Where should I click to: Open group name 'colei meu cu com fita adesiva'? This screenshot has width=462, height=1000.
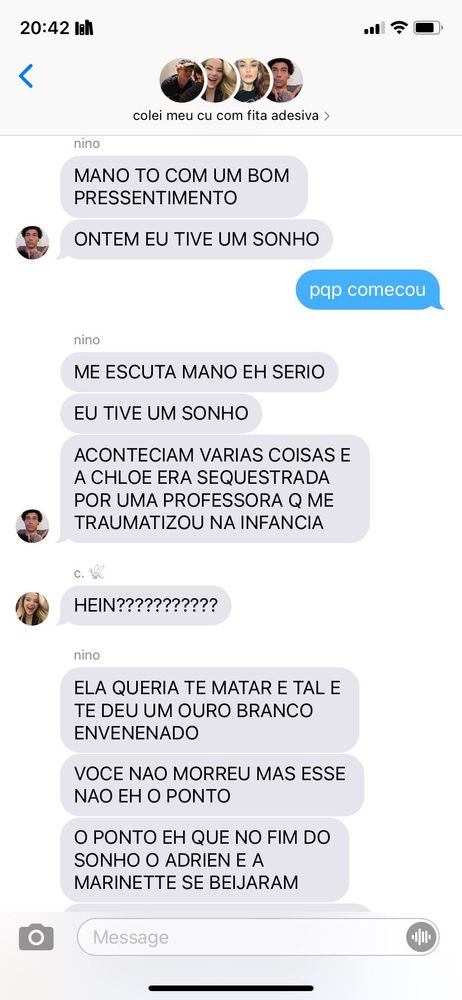click(225, 116)
